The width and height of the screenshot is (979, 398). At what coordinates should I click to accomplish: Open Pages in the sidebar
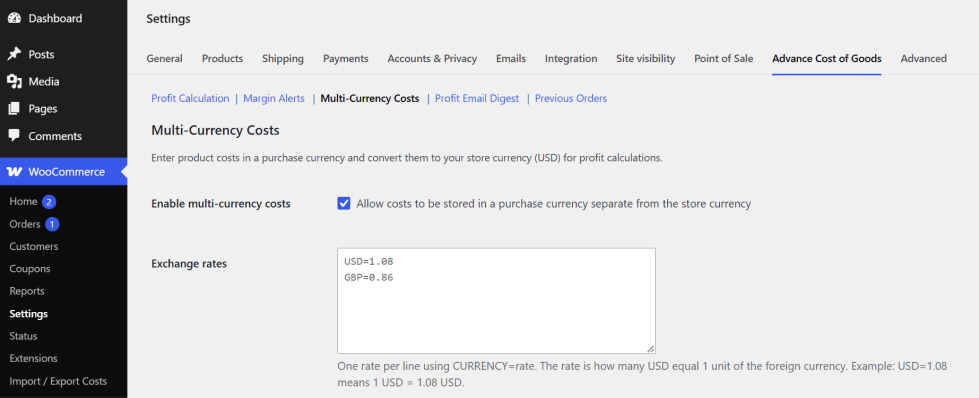click(x=42, y=109)
